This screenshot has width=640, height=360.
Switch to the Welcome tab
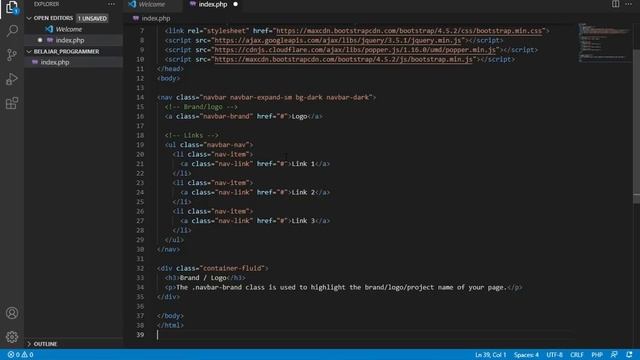coord(152,4)
